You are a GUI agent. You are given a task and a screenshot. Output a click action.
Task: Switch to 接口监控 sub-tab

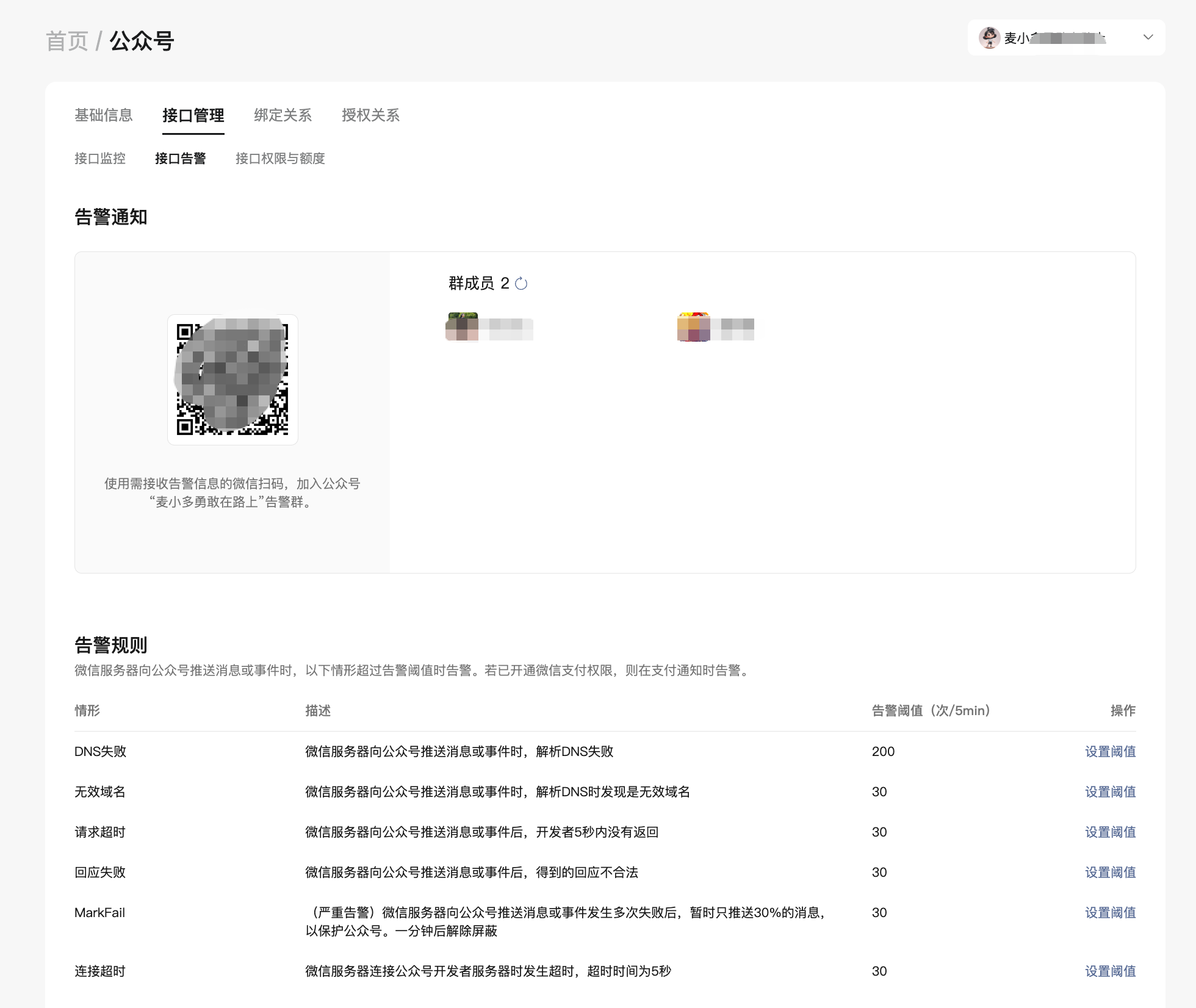[100, 159]
